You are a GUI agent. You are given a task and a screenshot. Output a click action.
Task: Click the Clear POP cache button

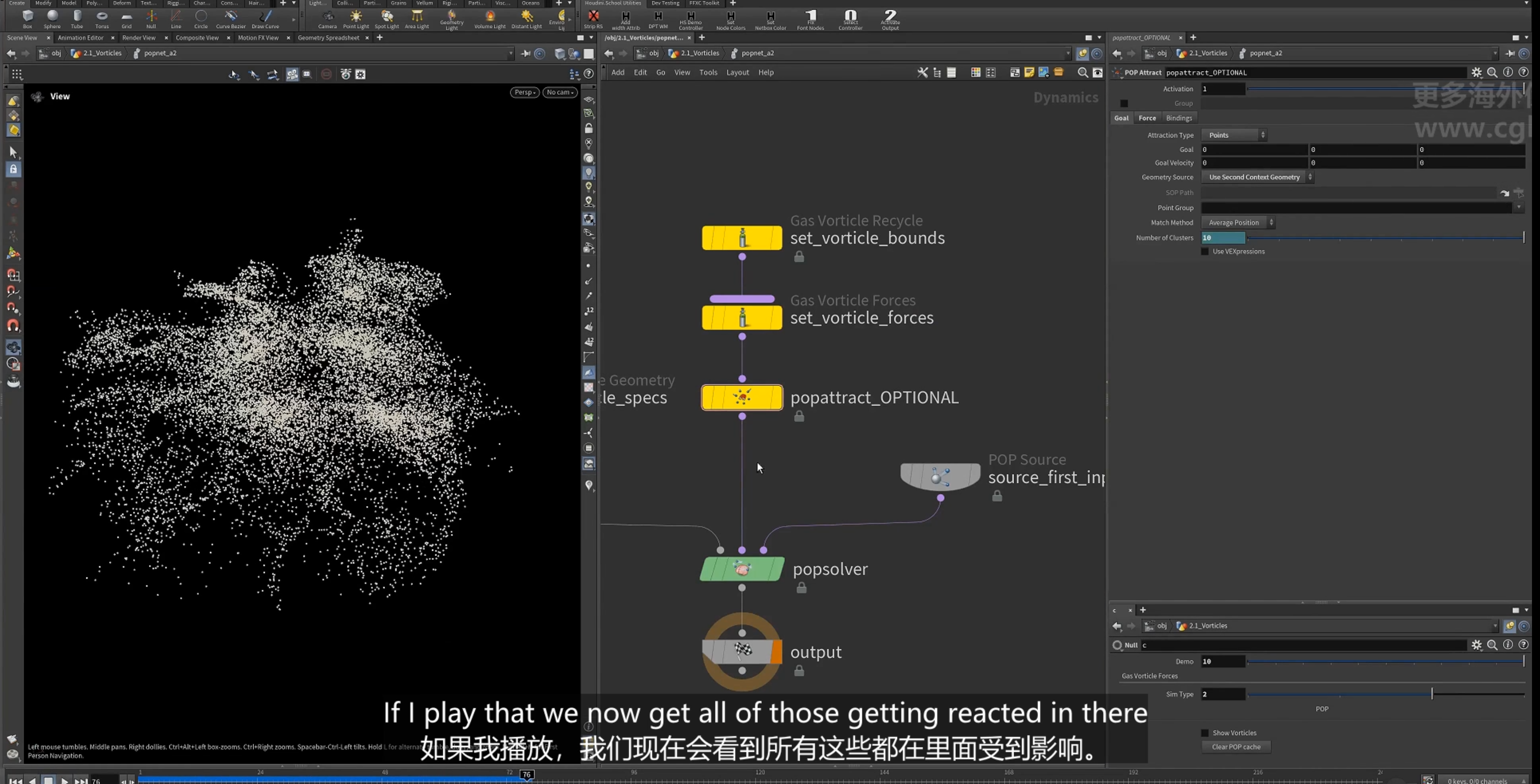click(1236, 747)
